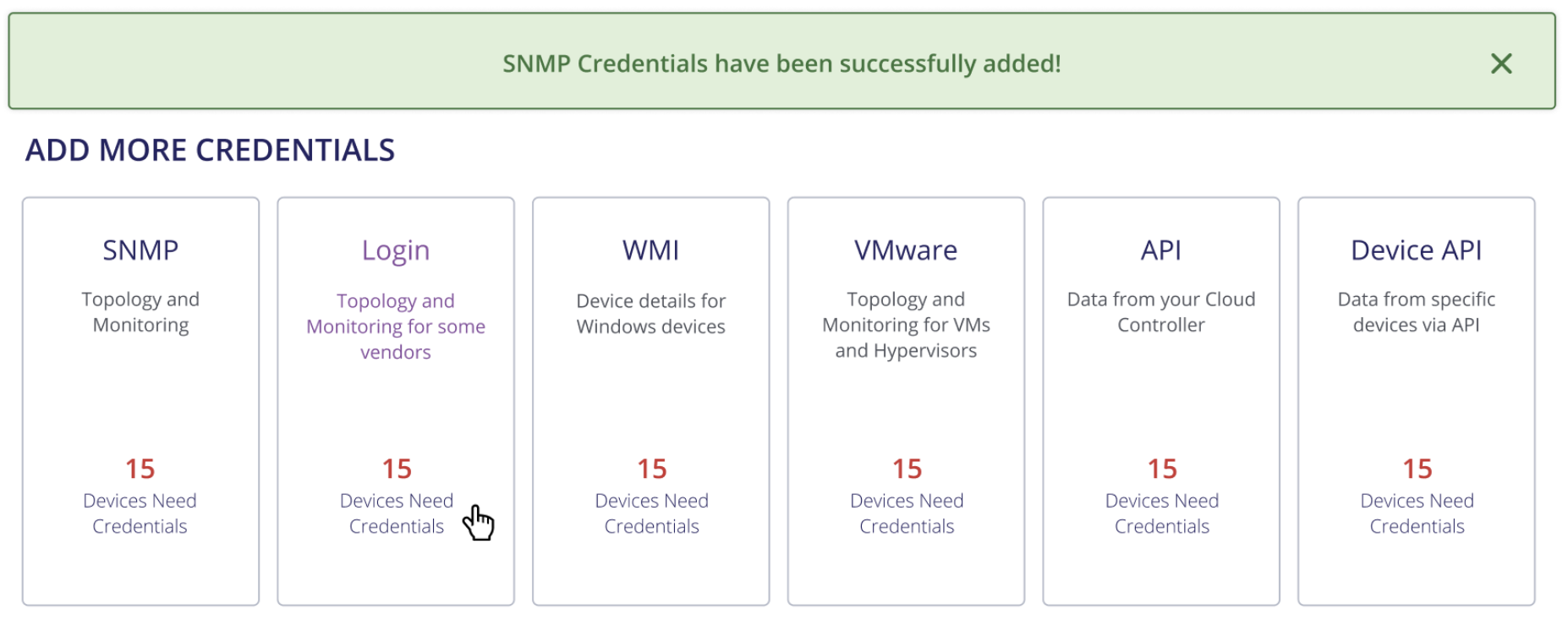The width and height of the screenshot is (1568, 621).
Task: Click Devices Need Credentials under API
Action: 1162,514
